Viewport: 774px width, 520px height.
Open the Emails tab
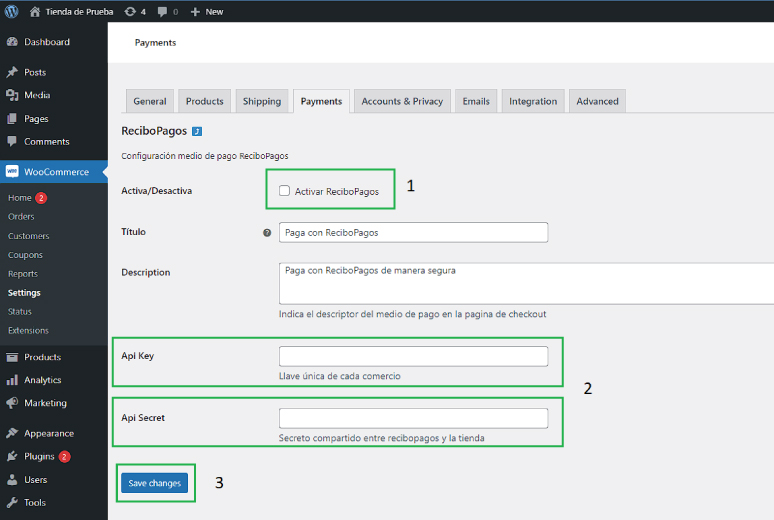click(x=476, y=101)
